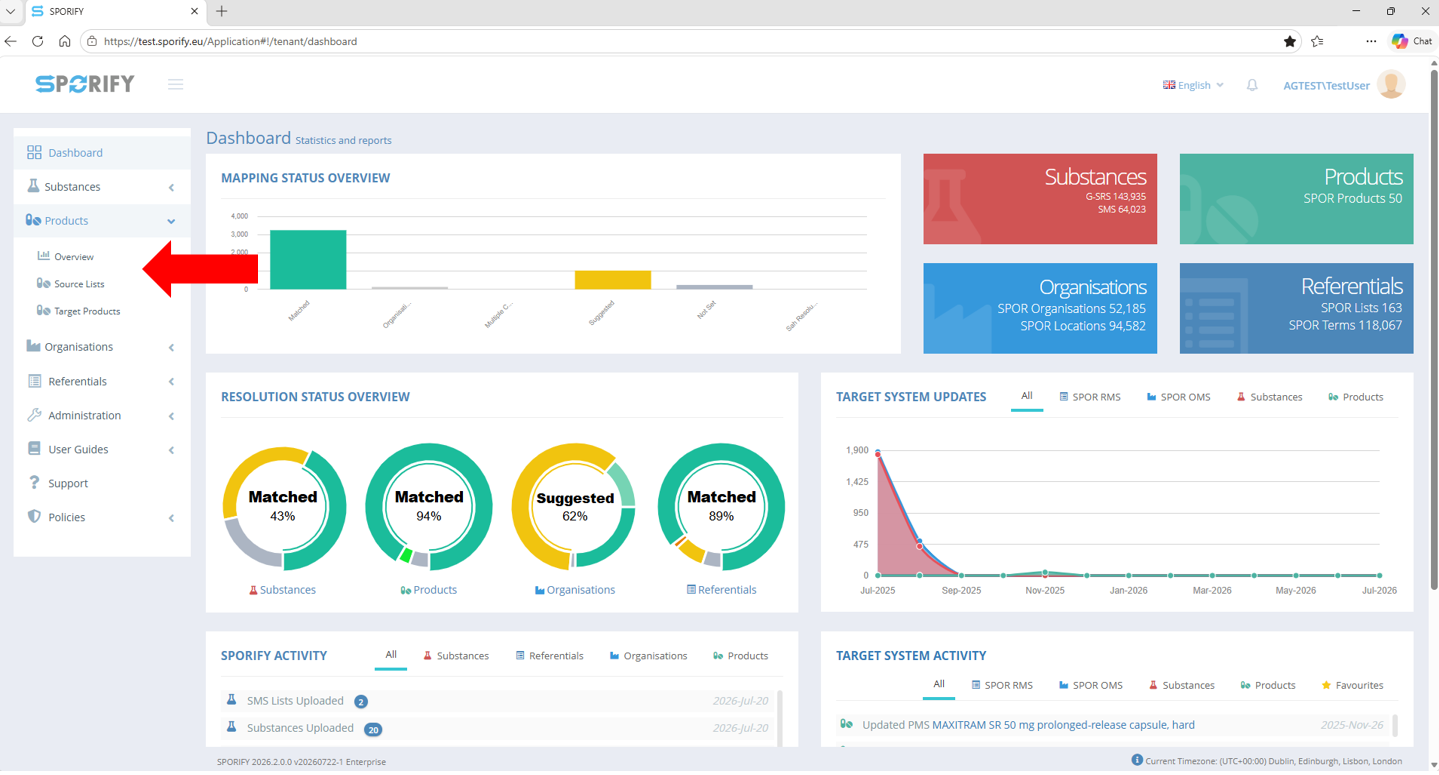1439x775 pixels.
Task: Open MAXITRAM SR 50 mg prolonged-release capsule link
Action: tap(1063, 725)
